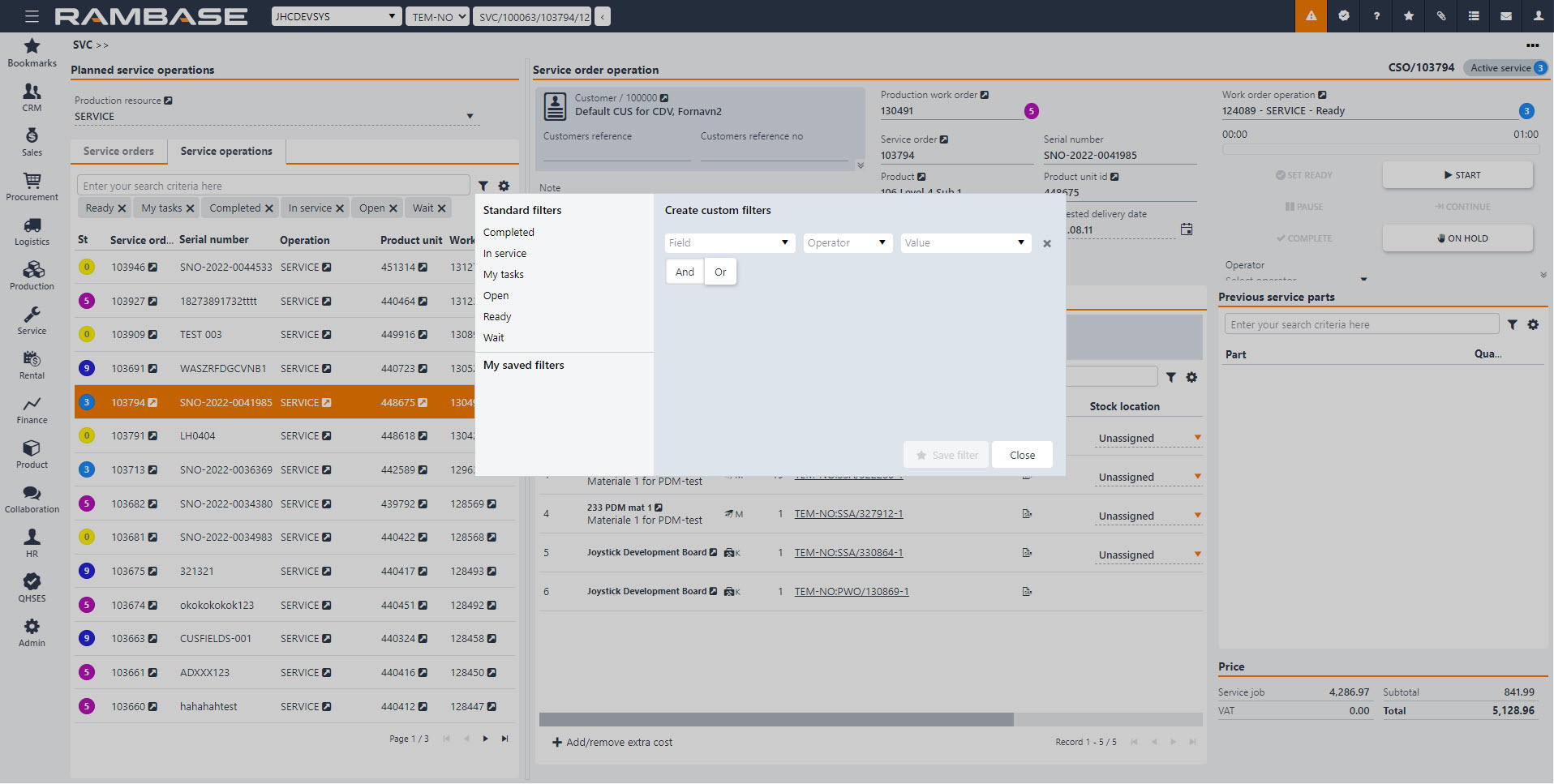The width and height of the screenshot is (1554, 784).
Task: Choose the In service standard filter
Action: 504,254
